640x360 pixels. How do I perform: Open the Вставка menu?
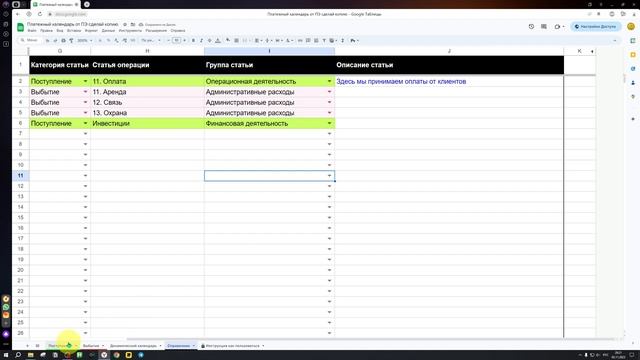pos(74,31)
